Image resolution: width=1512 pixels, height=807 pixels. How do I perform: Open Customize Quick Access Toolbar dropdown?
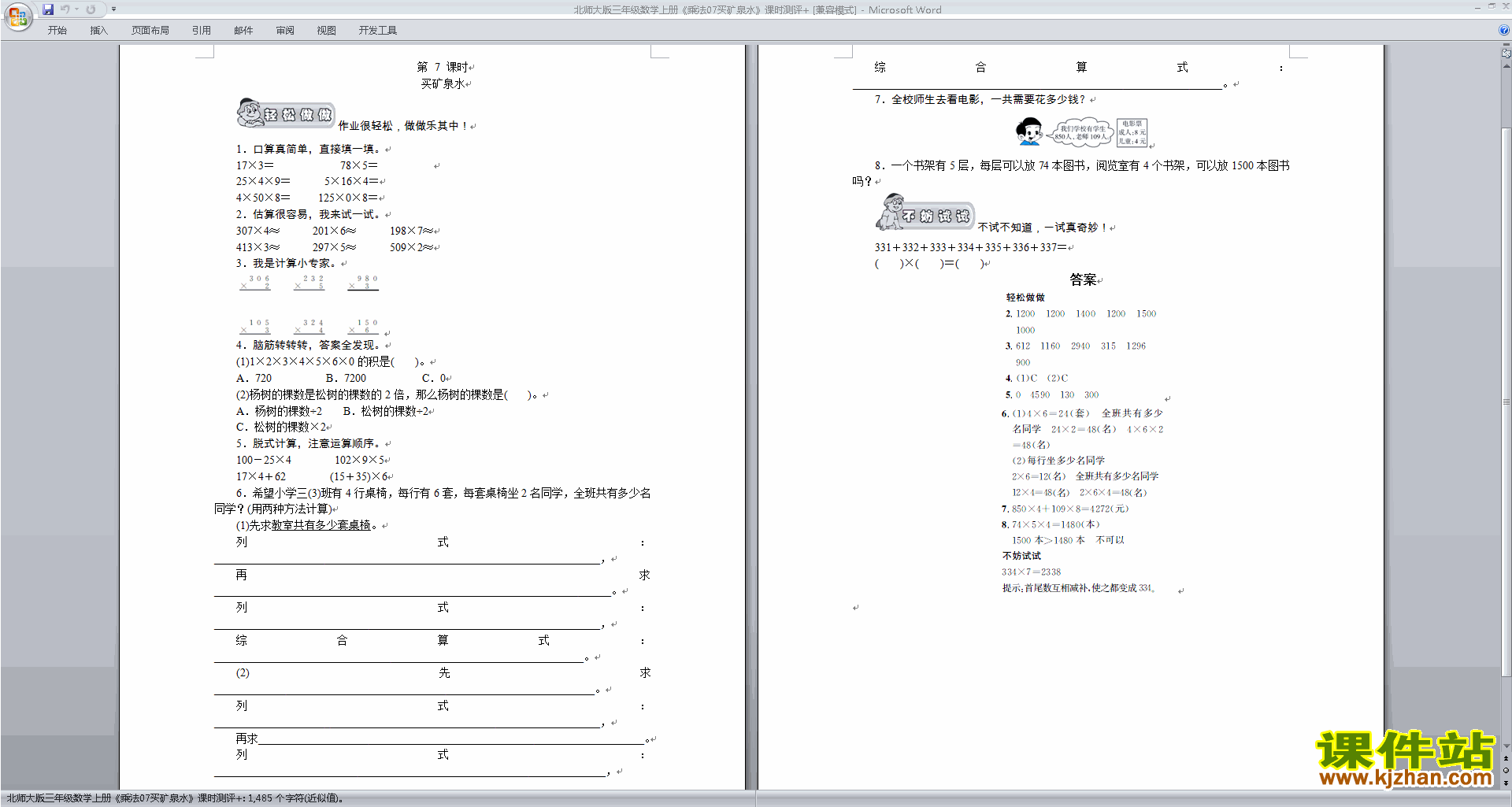[113, 9]
